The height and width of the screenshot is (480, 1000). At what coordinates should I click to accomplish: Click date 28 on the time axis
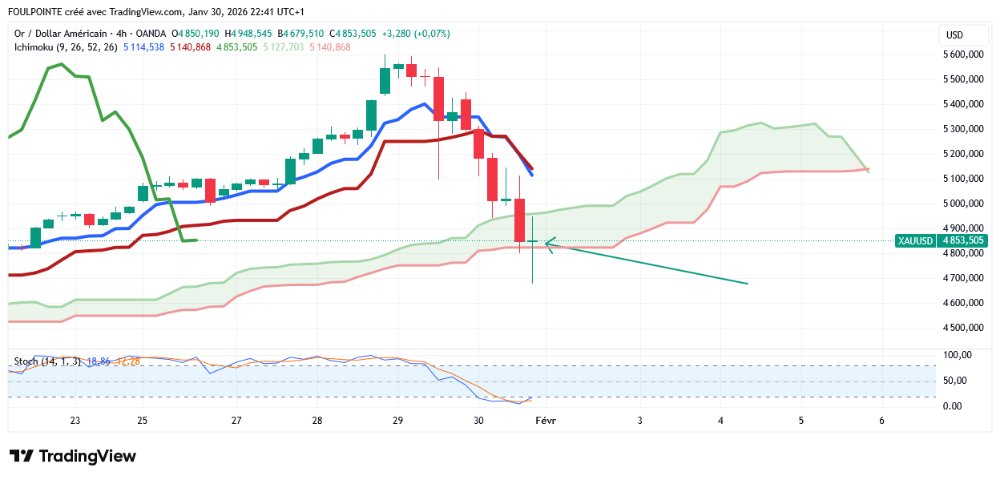click(x=317, y=421)
